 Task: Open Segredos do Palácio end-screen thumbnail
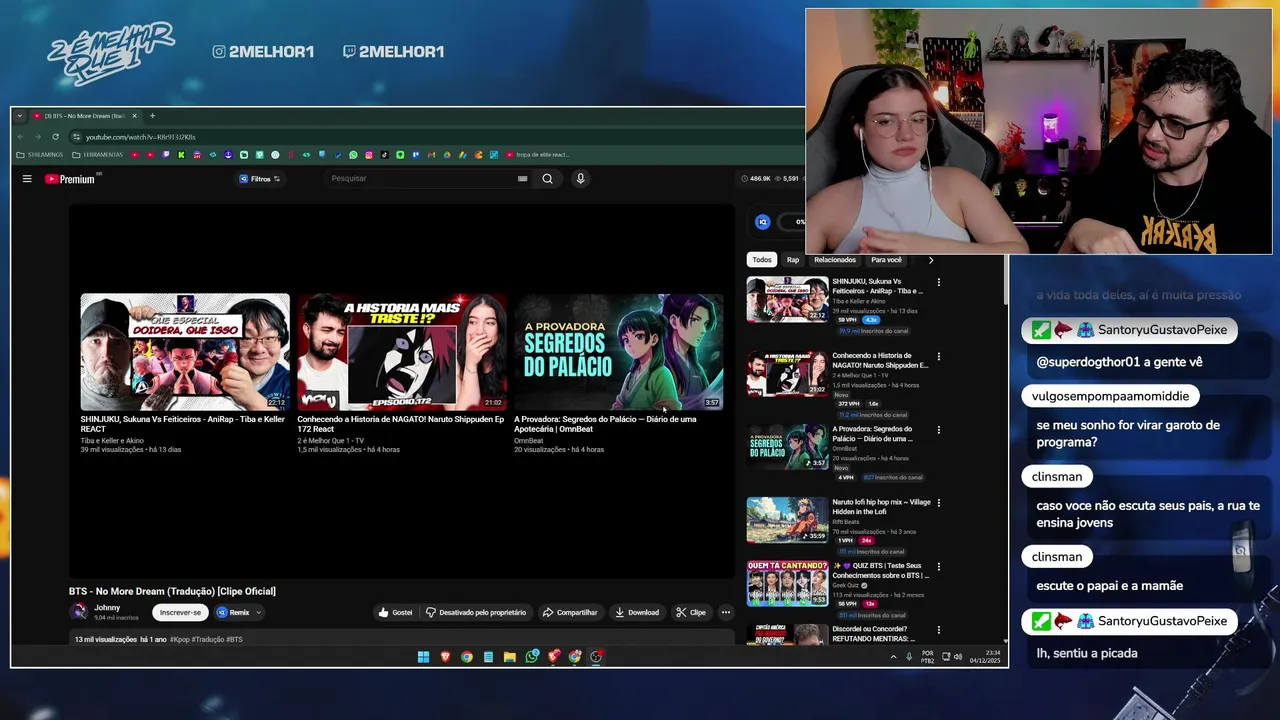[x=618, y=352]
